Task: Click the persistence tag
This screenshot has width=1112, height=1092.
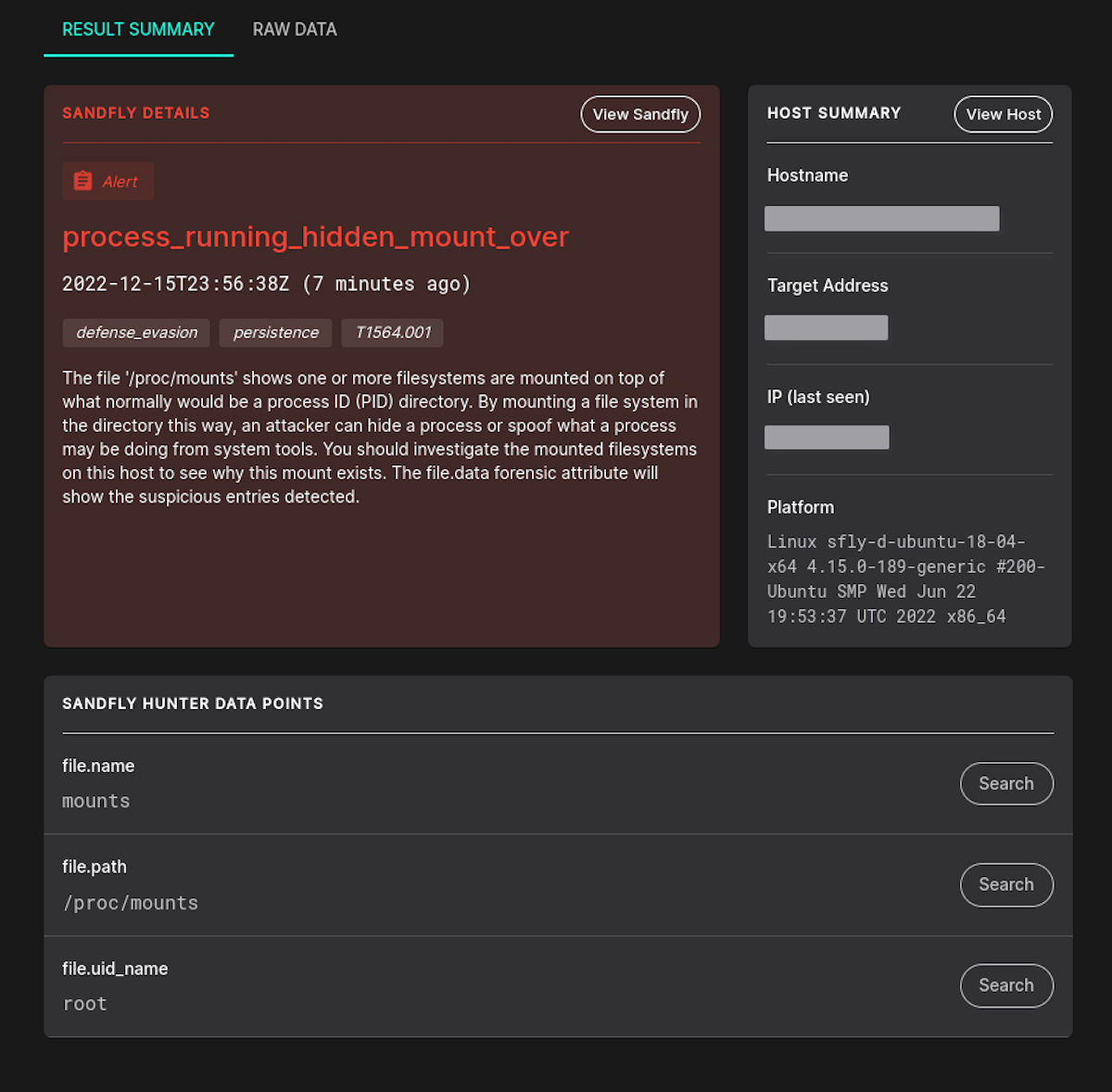Action: coord(275,333)
